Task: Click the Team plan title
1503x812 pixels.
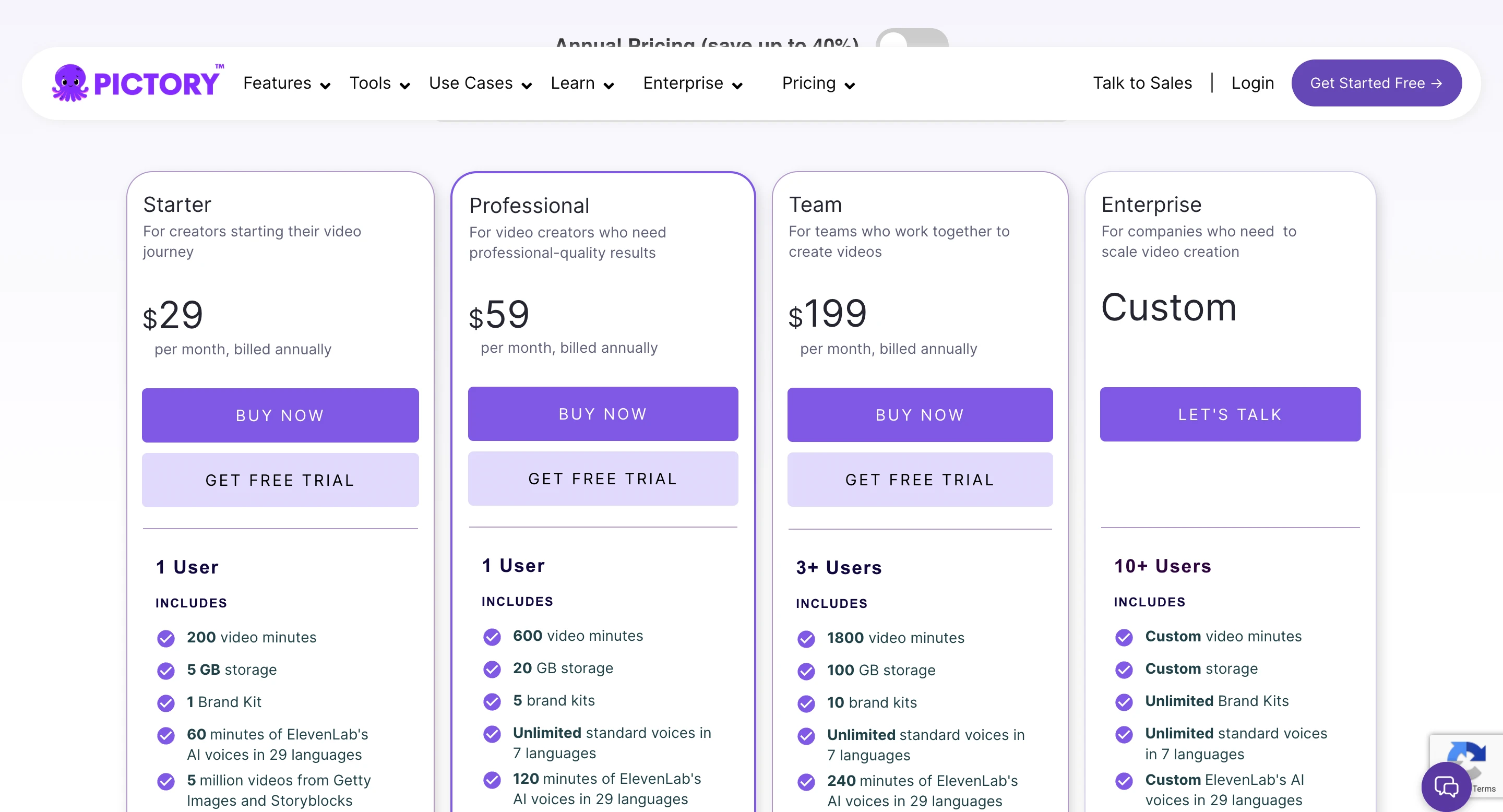Action: [x=815, y=205]
